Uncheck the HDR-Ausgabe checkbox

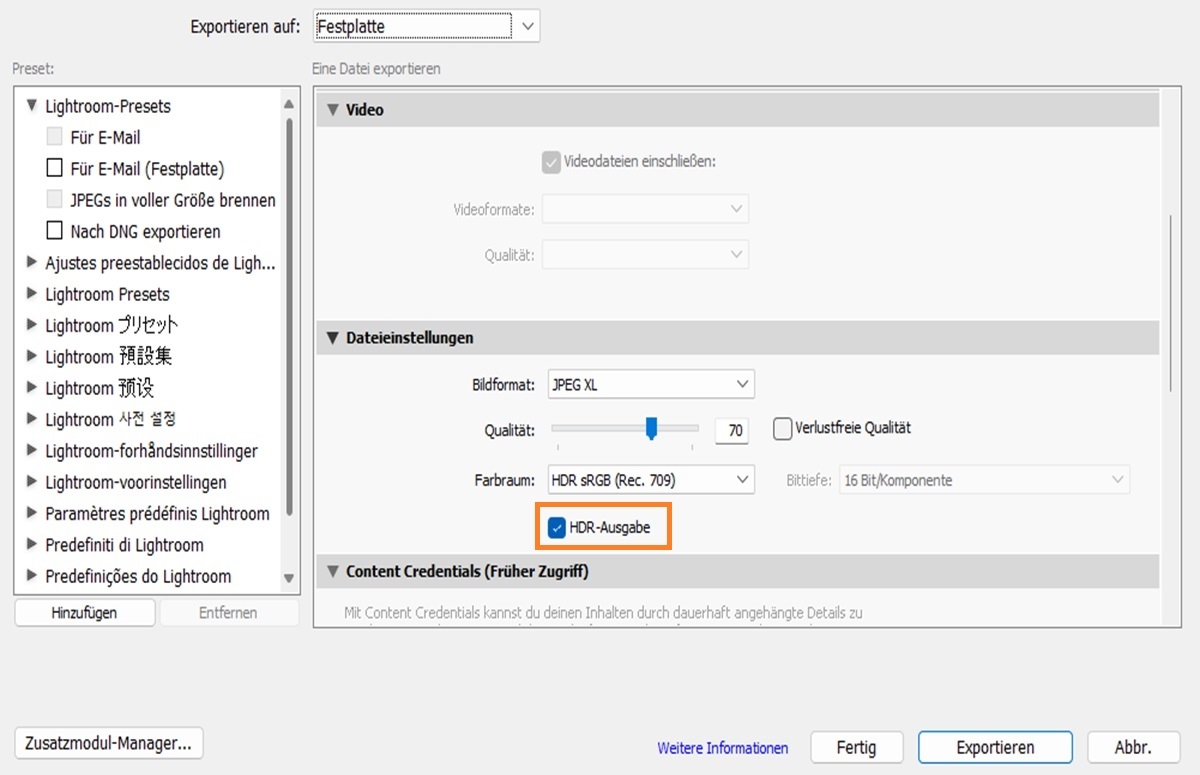(557, 527)
